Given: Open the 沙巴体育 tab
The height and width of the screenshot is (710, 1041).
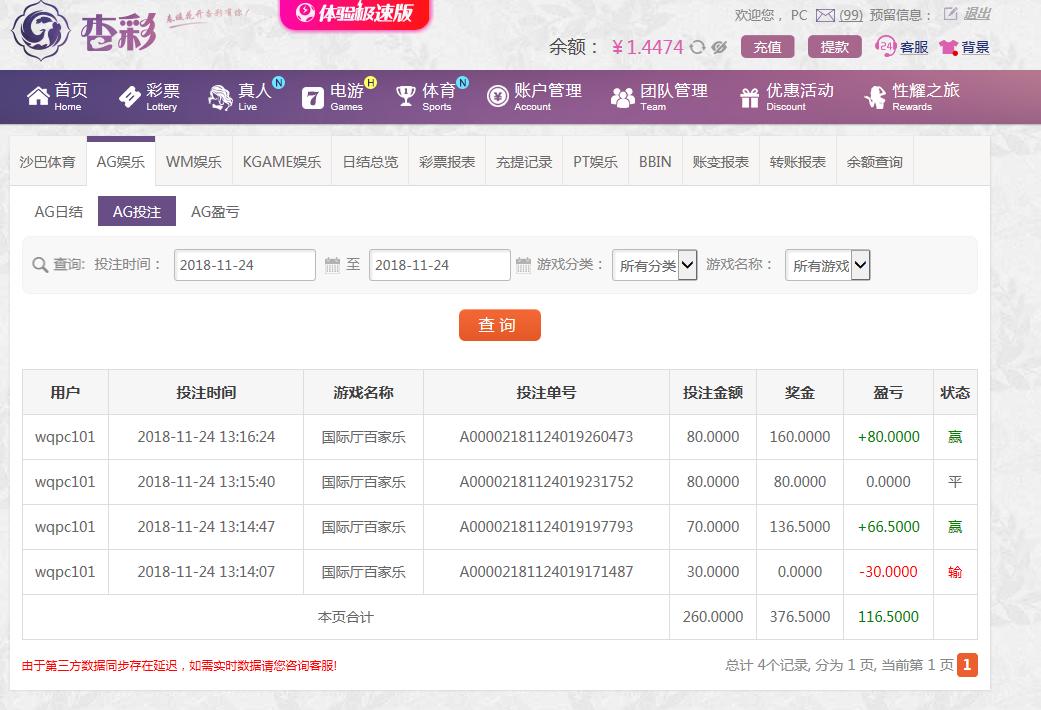Looking at the screenshot, I should pos(48,162).
